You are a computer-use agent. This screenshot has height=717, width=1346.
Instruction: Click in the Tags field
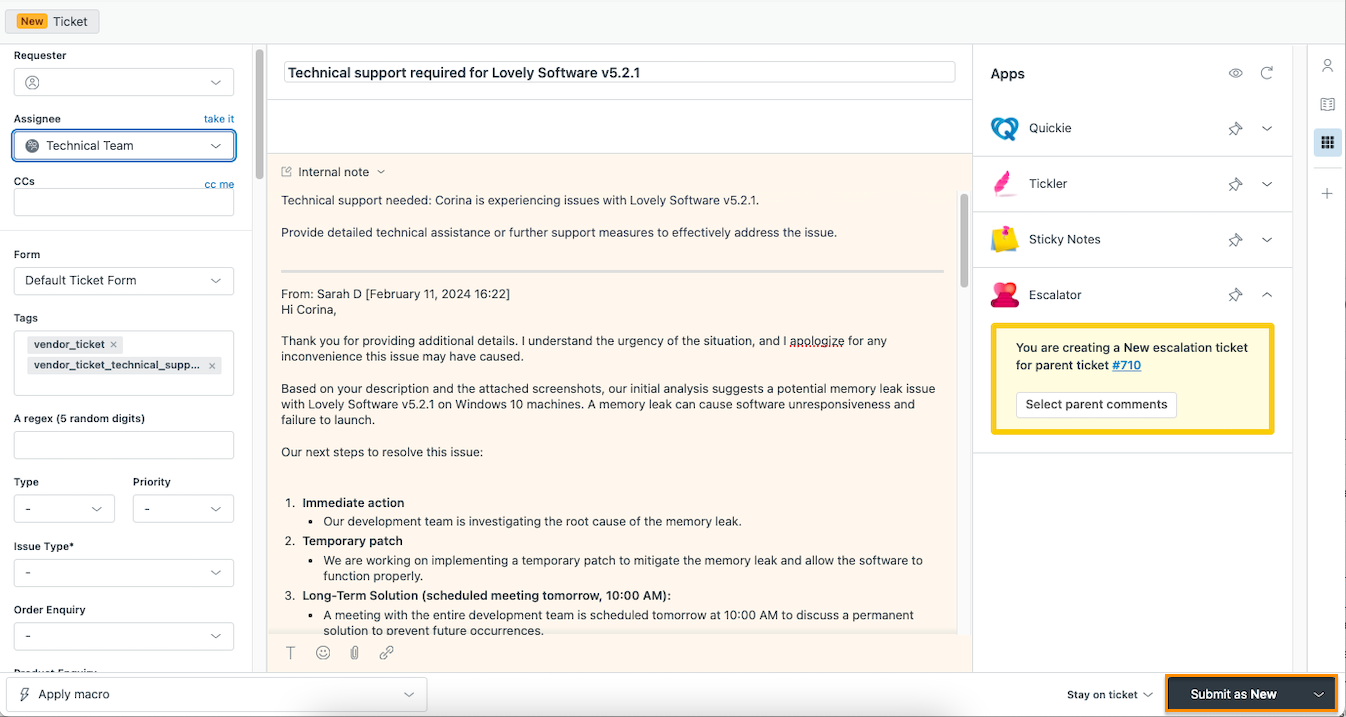pos(124,363)
